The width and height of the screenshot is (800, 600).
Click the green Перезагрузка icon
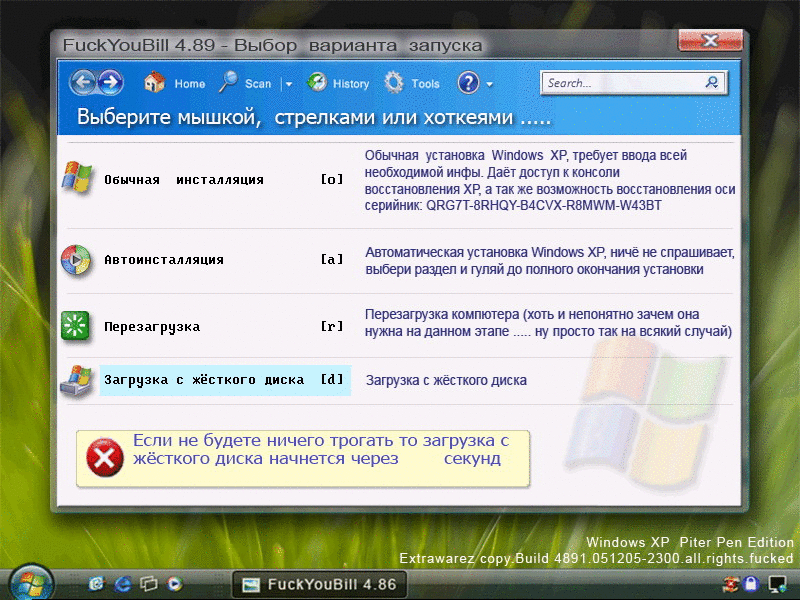click(x=75, y=326)
